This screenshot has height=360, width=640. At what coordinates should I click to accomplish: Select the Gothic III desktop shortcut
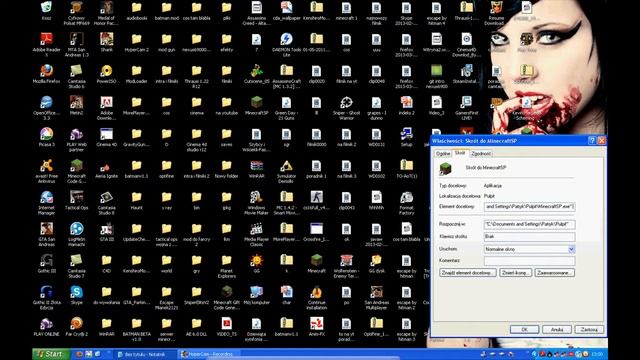[47, 263]
